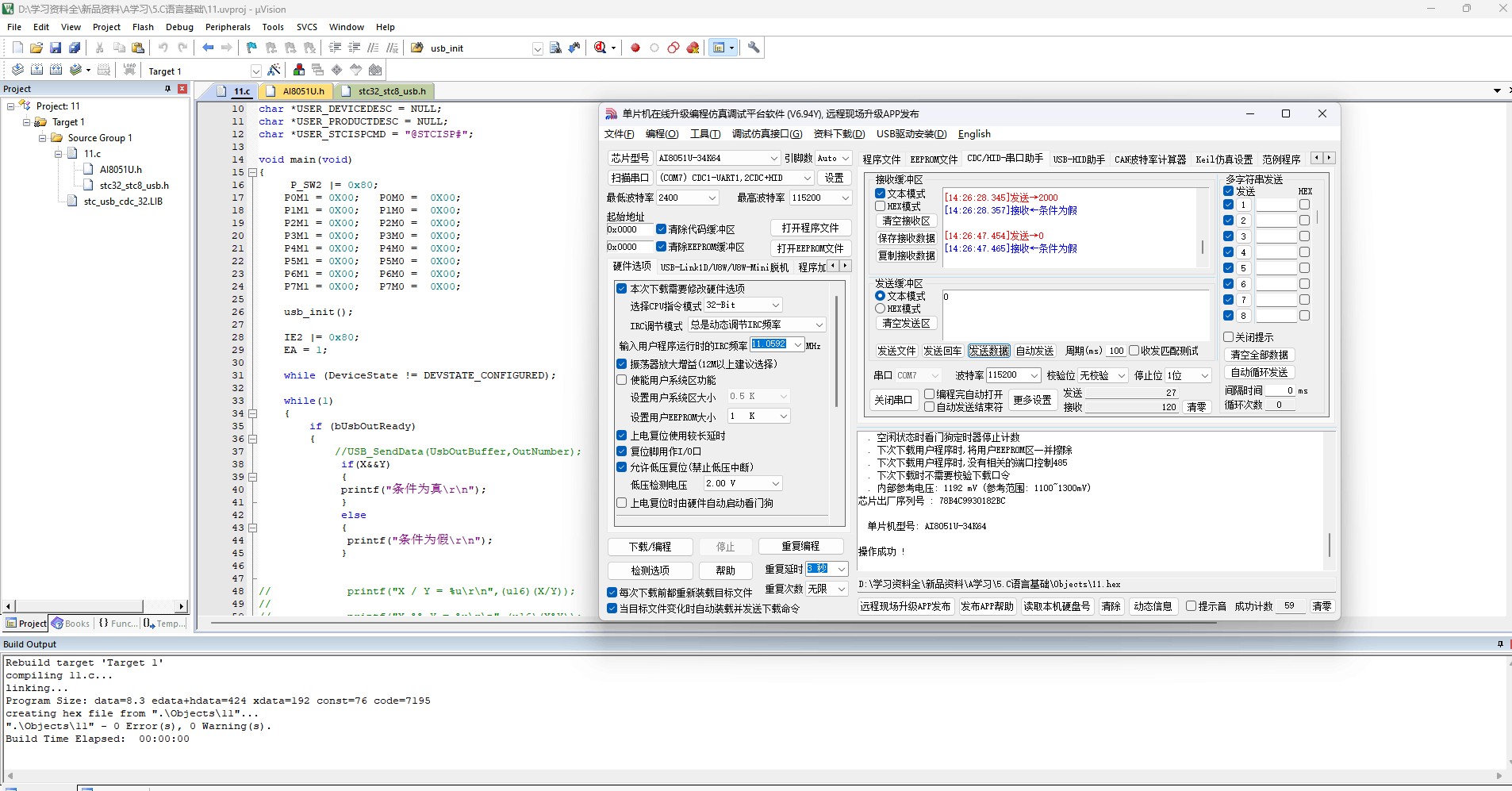Switch to the EEPROM文件 tab
Viewport: 1512px width, 791px height.
point(934,159)
